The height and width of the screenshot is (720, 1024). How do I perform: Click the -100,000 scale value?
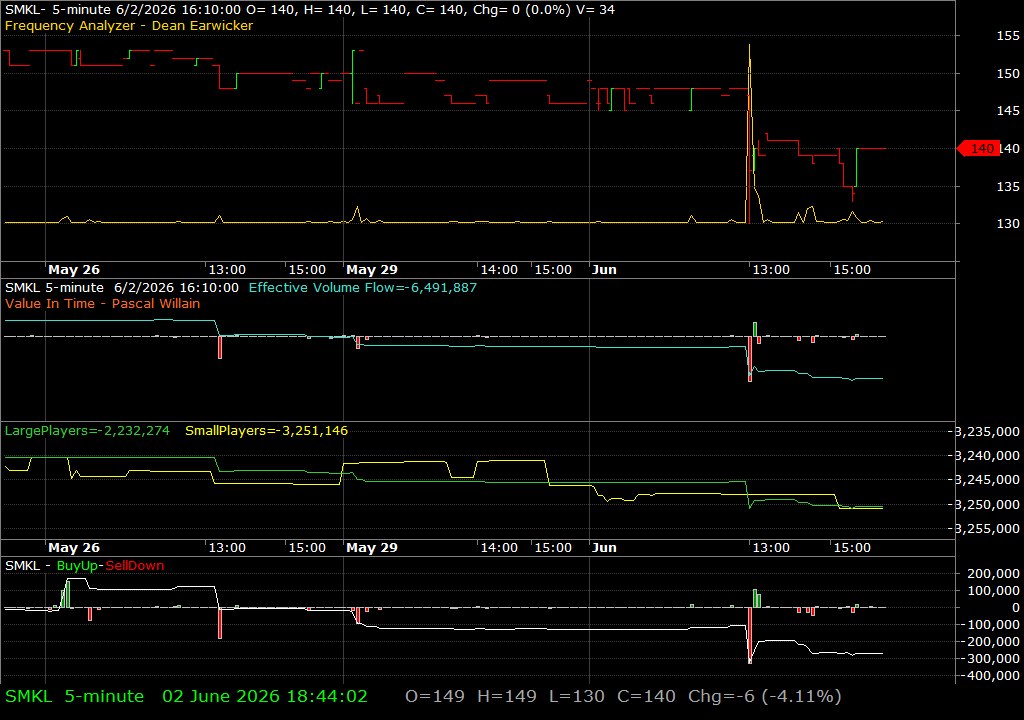991,625
